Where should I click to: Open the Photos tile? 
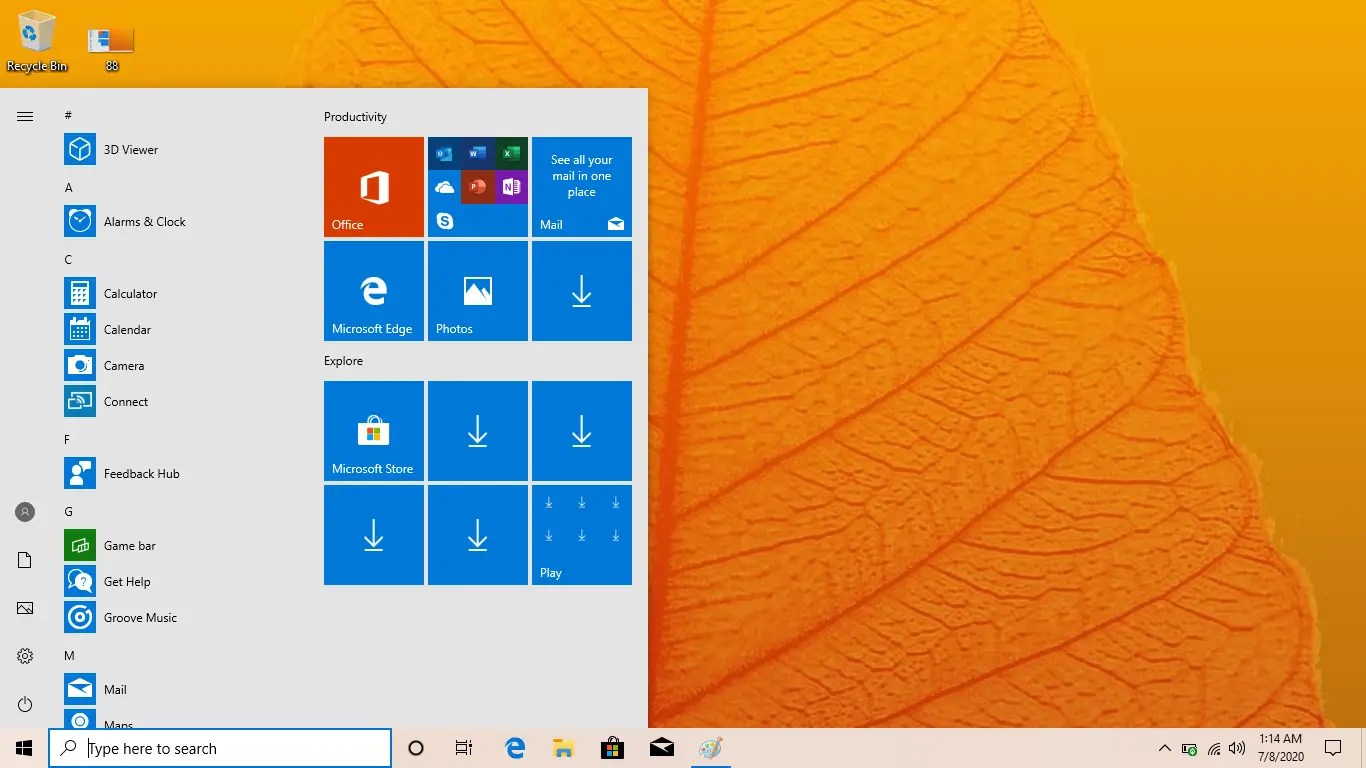tap(478, 291)
